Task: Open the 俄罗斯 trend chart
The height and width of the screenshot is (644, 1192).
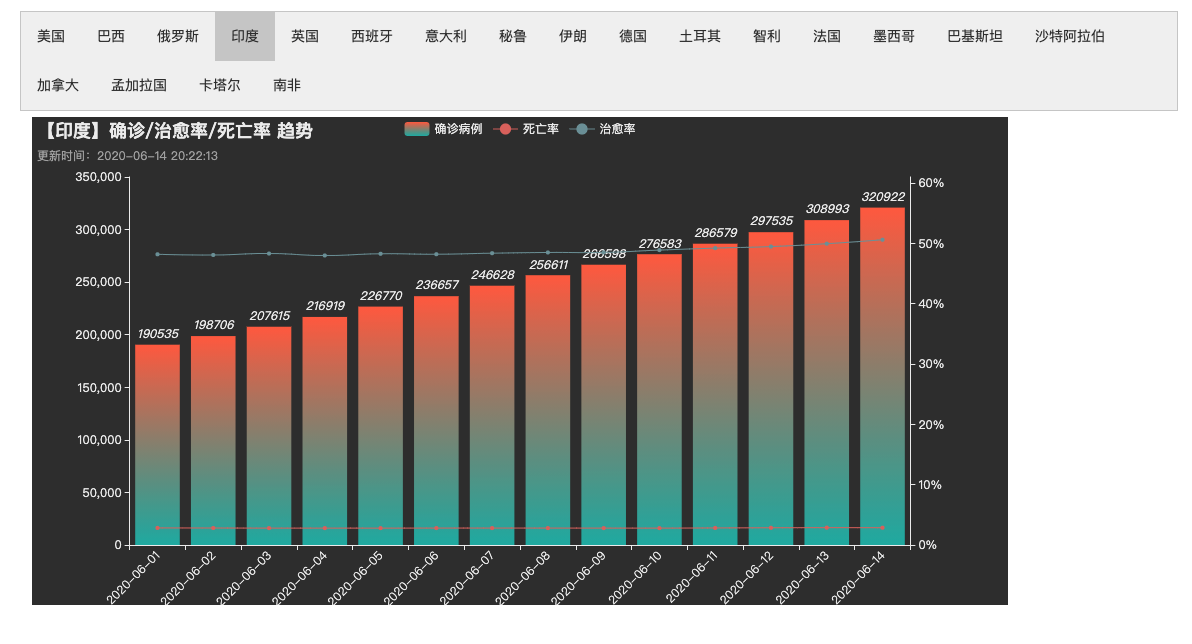Action: 178,36
